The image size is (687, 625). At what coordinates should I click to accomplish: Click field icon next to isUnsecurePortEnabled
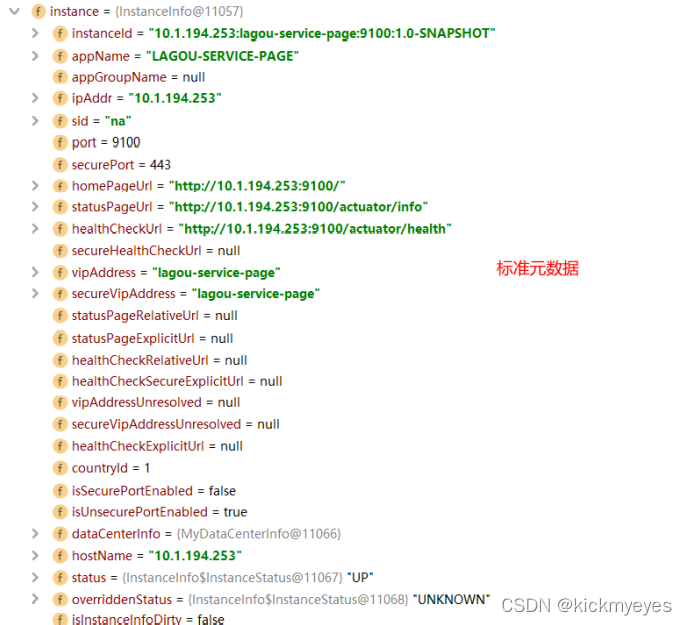tap(60, 512)
